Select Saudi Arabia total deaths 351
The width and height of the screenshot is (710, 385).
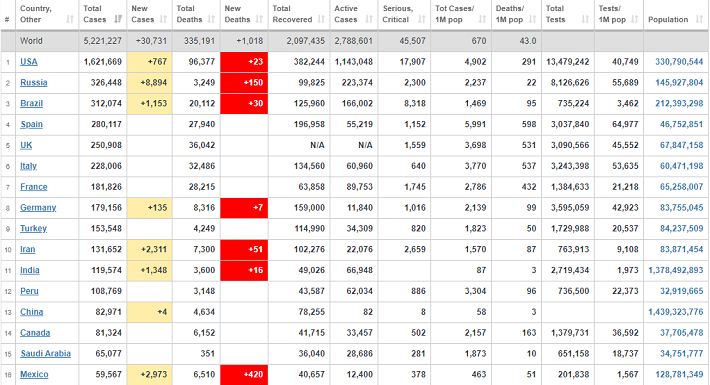tap(207, 353)
